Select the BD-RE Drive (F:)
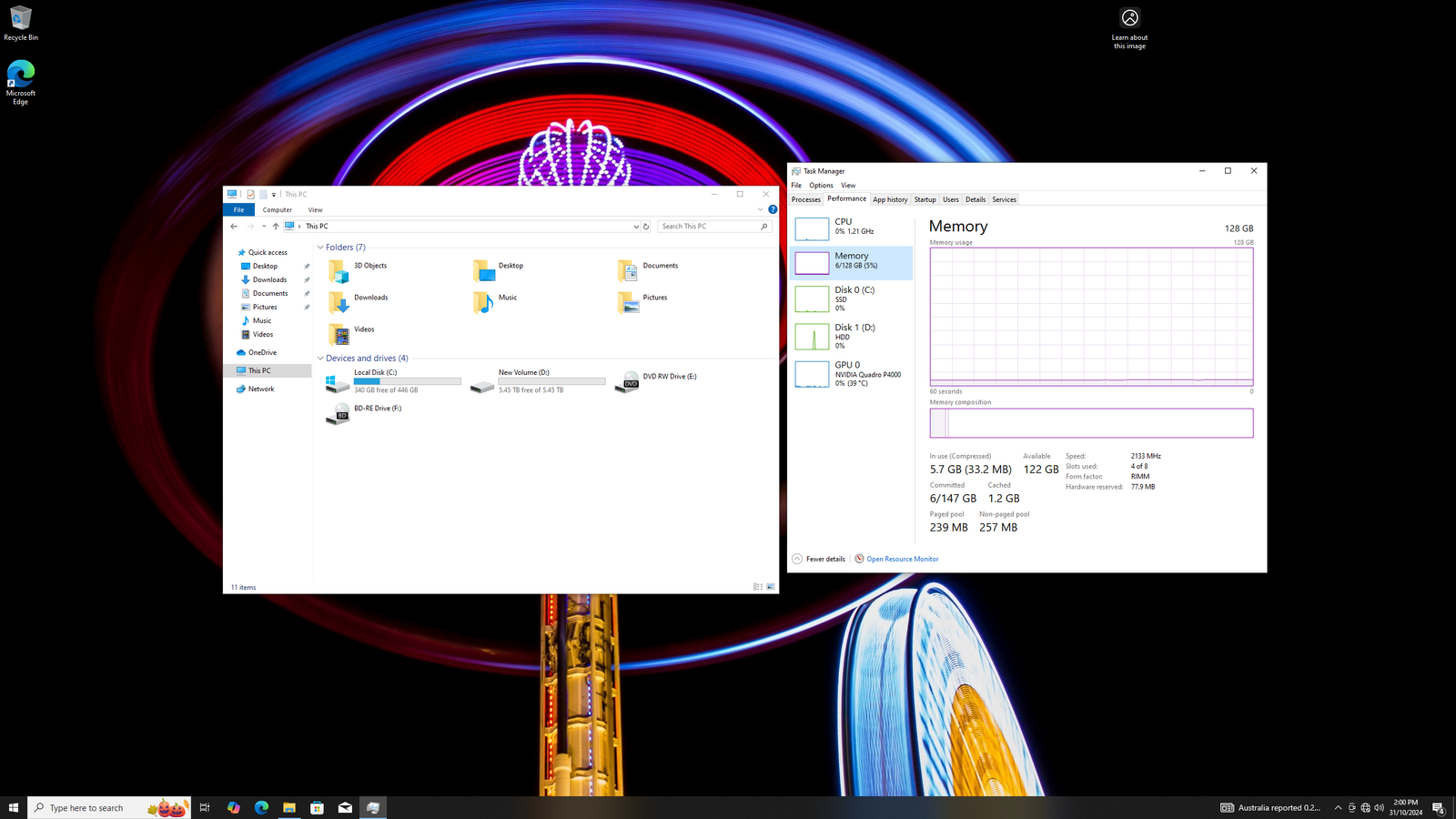The image size is (1456, 819). point(364,413)
